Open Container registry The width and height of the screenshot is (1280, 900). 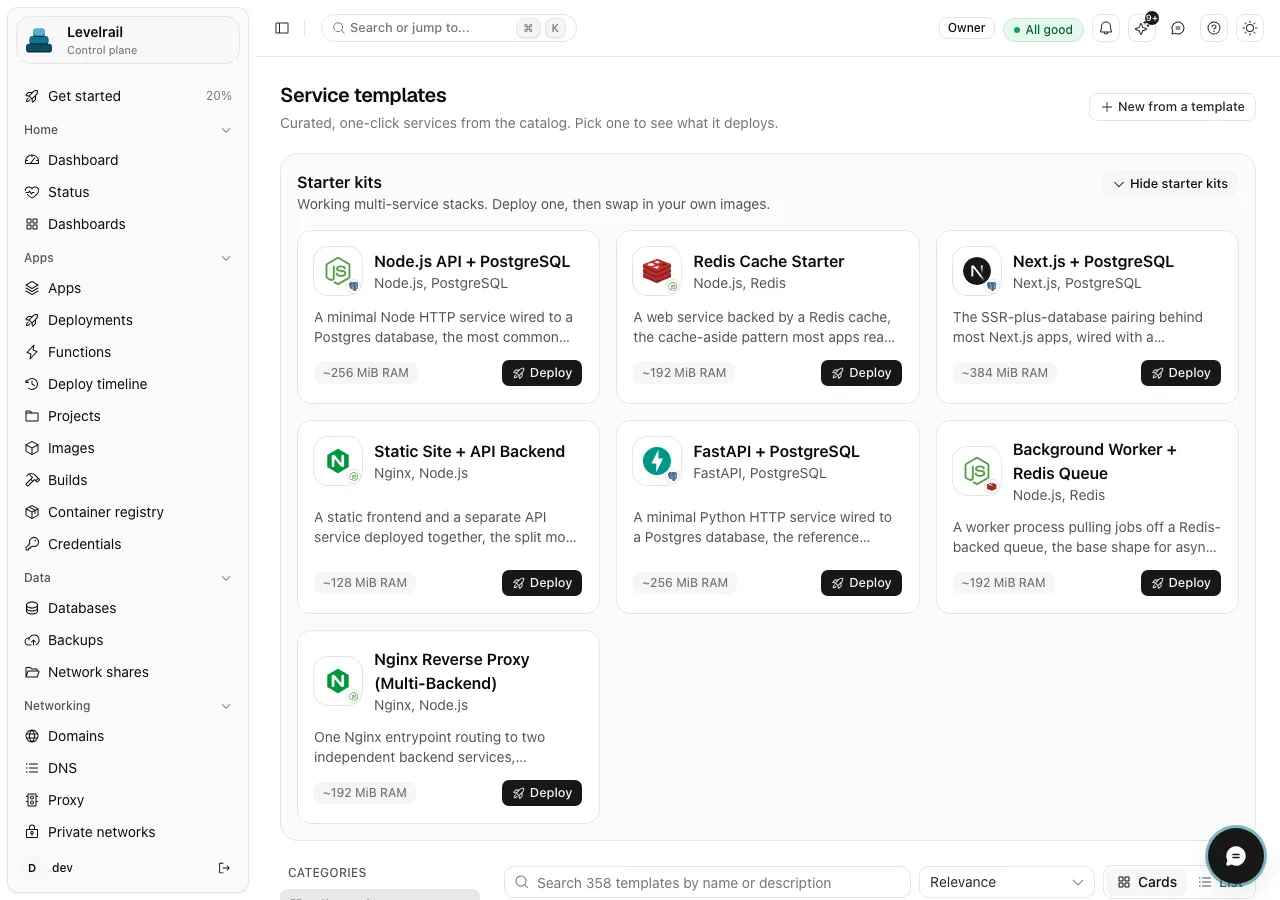pyautogui.click(x=128, y=512)
